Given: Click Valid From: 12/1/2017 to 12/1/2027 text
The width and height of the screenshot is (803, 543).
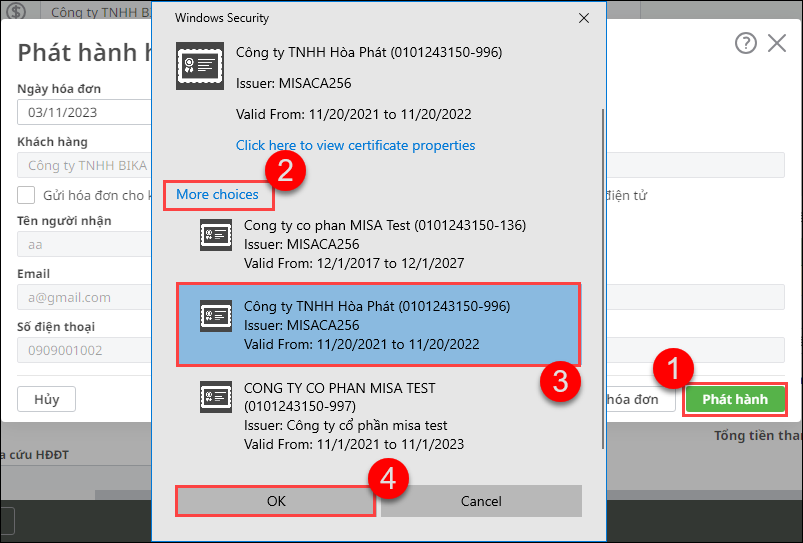Looking at the screenshot, I should [354, 263].
